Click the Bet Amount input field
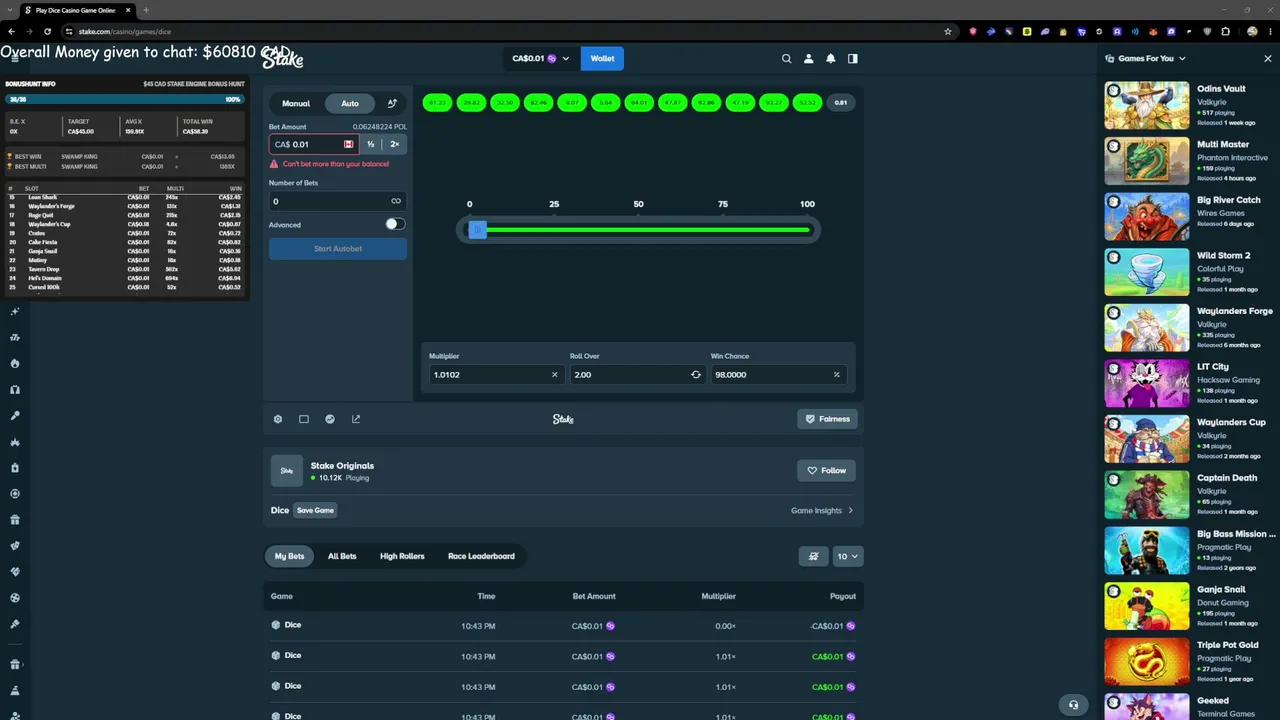Image resolution: width=1280 pixels, height=720 pixels. point(312,144)
